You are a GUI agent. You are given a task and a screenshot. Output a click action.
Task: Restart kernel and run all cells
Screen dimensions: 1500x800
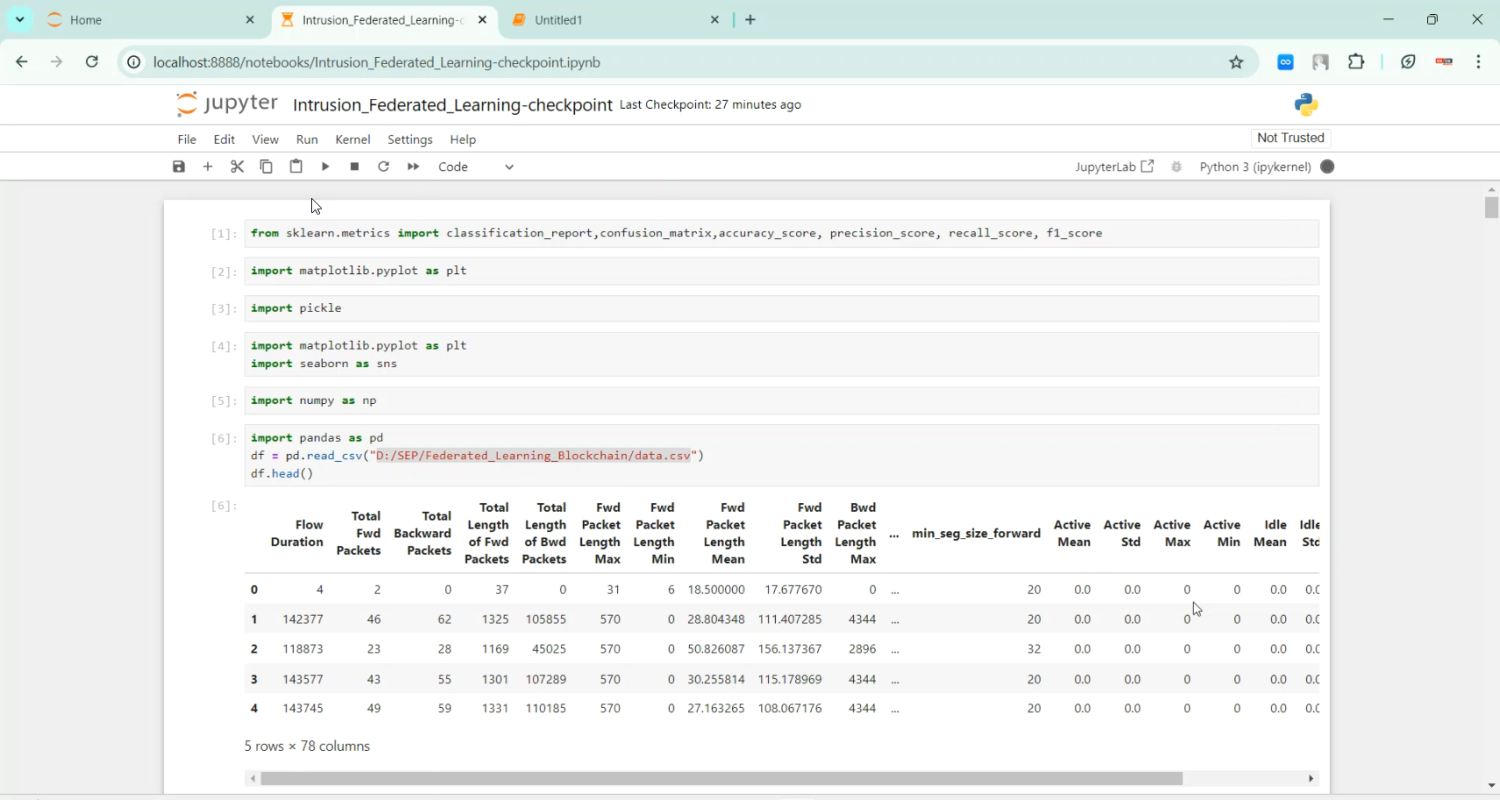pyautogui.click(x=413, y=167)
